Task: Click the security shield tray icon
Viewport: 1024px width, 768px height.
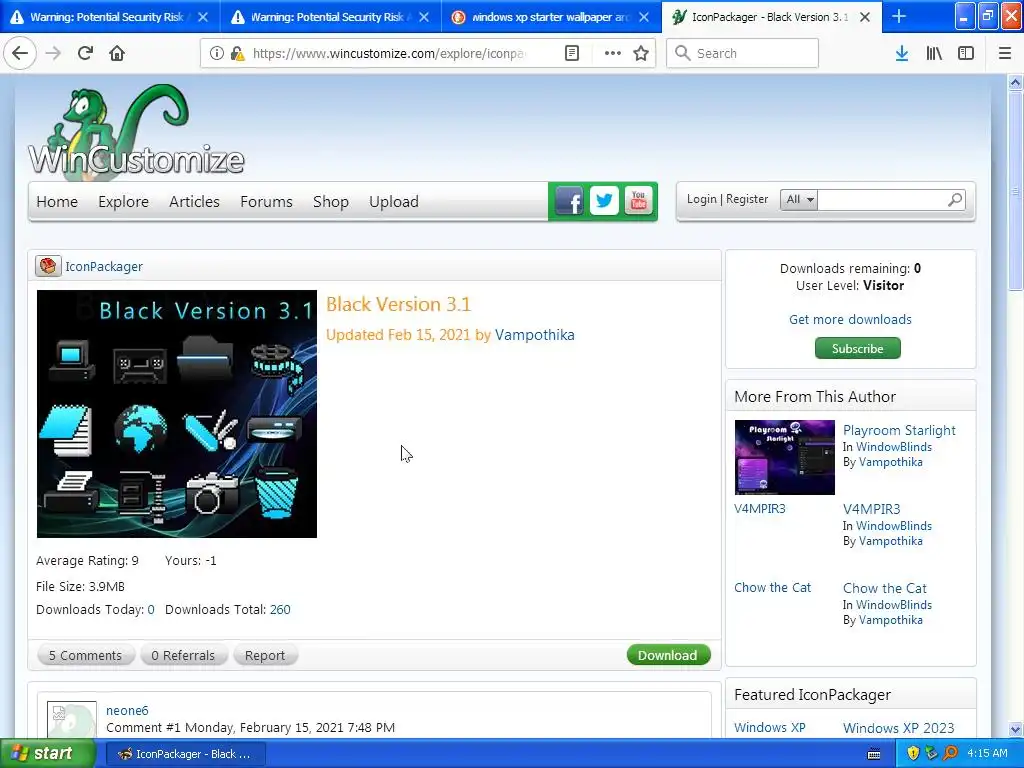Action: pos(913,753)
